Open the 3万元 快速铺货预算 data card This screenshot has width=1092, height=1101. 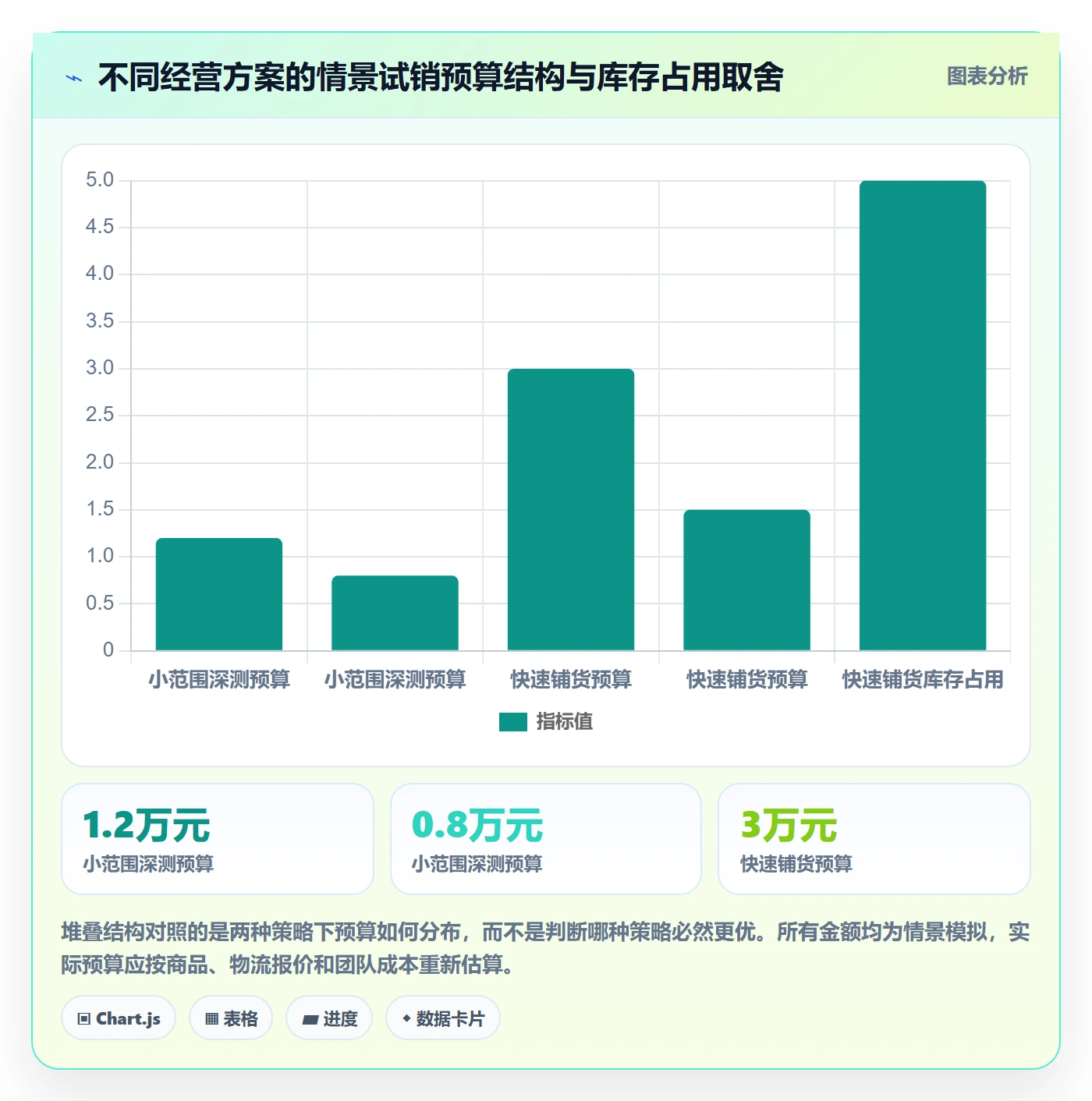(x=874, y=839)
